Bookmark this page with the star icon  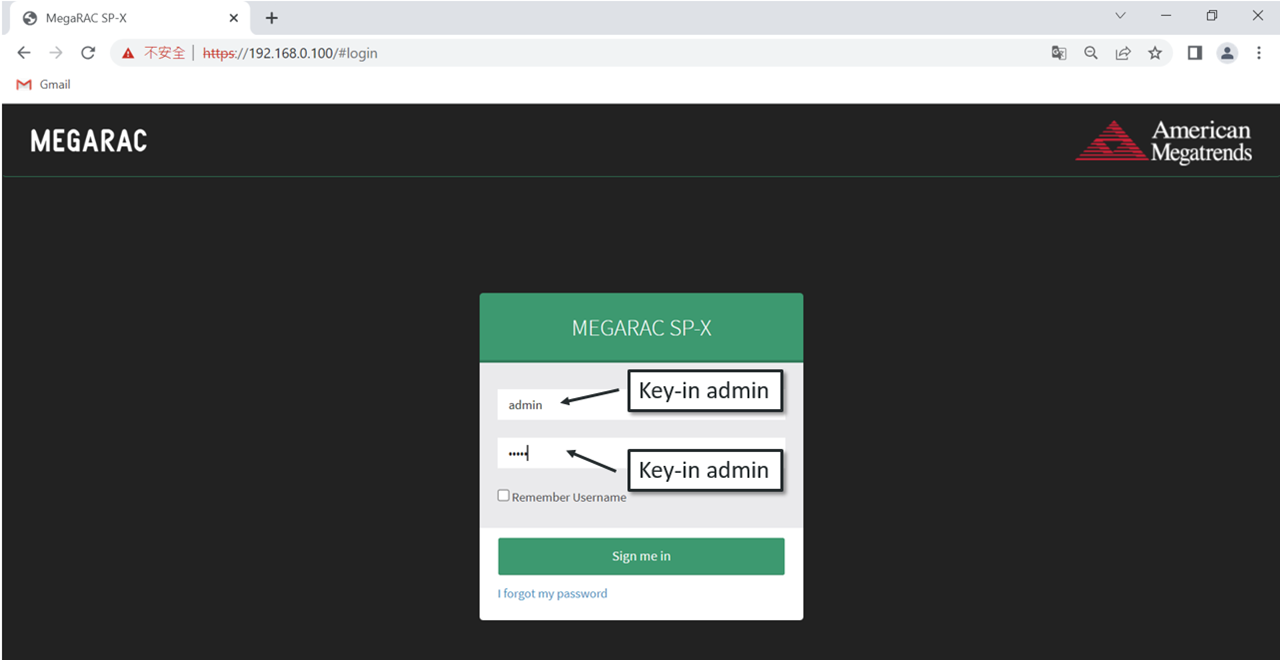coord(1155,53)
